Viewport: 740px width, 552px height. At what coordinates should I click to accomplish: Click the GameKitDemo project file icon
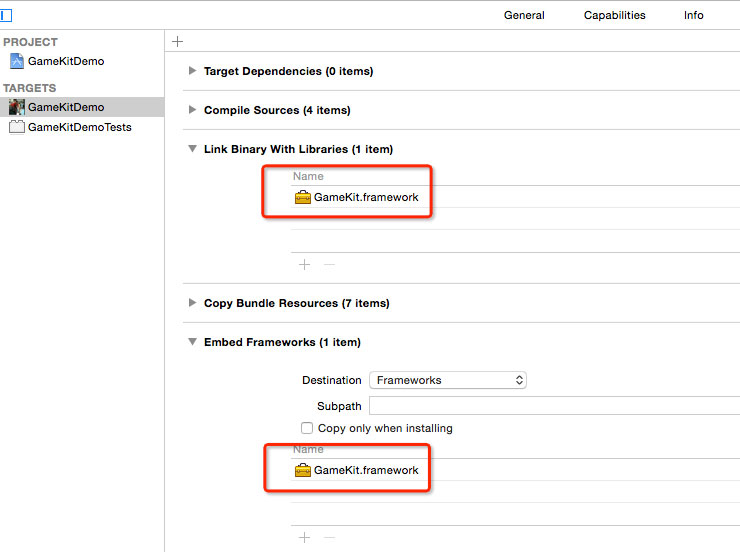[17, 61]
